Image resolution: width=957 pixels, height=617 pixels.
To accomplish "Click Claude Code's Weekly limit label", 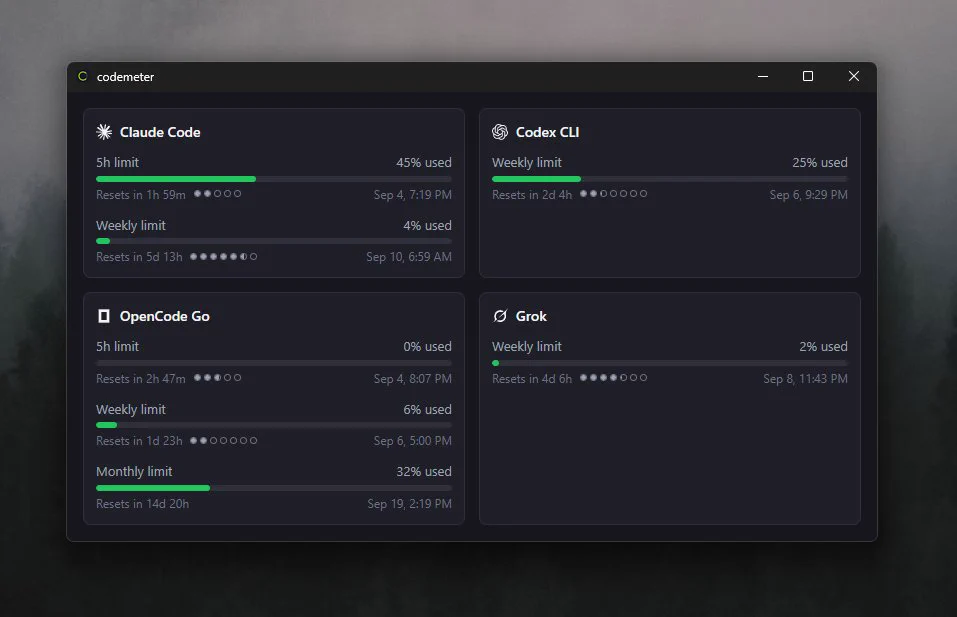I will [131, 225].
